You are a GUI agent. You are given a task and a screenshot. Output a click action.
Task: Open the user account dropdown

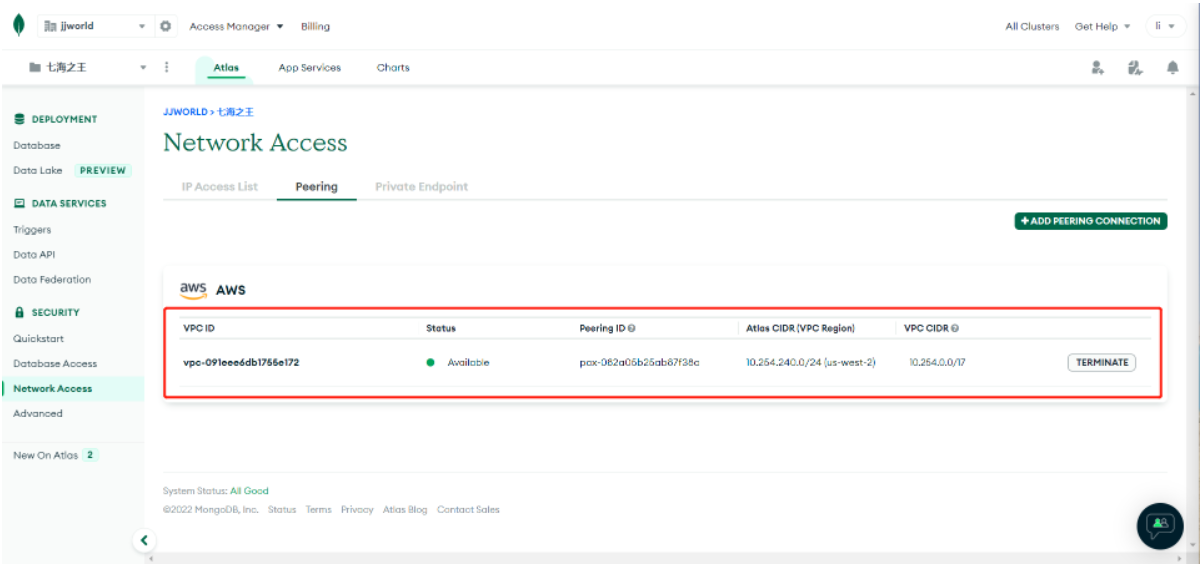click(1165, 26)
